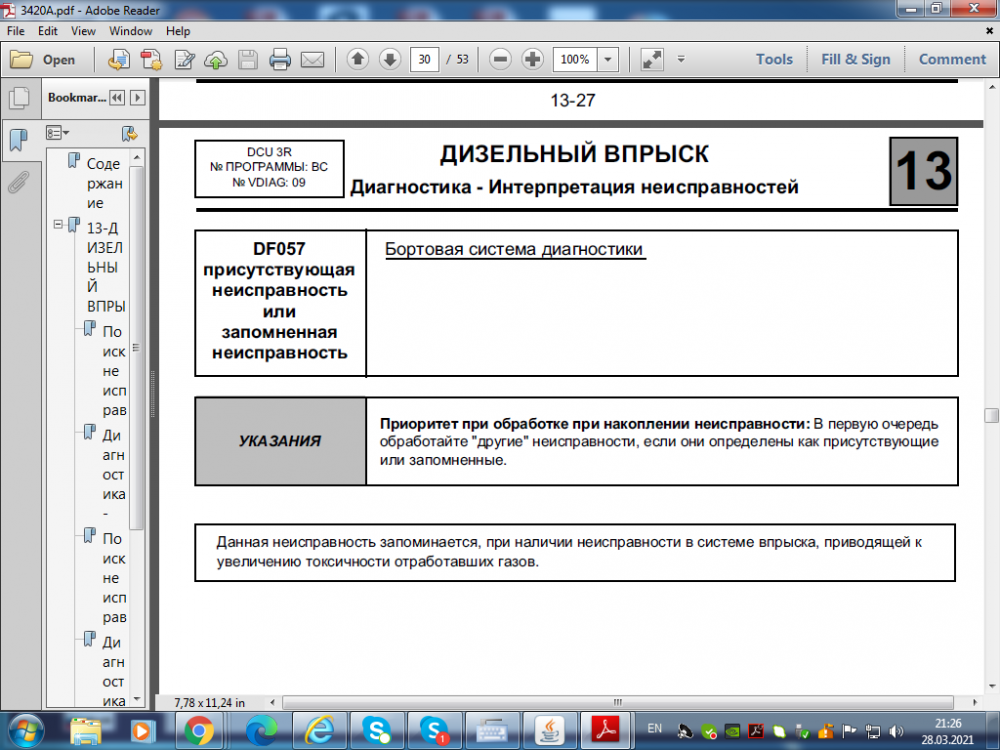1000x750 pixels.
Task: Open the Fill & Sign pane
Action: tap(856, 59)
